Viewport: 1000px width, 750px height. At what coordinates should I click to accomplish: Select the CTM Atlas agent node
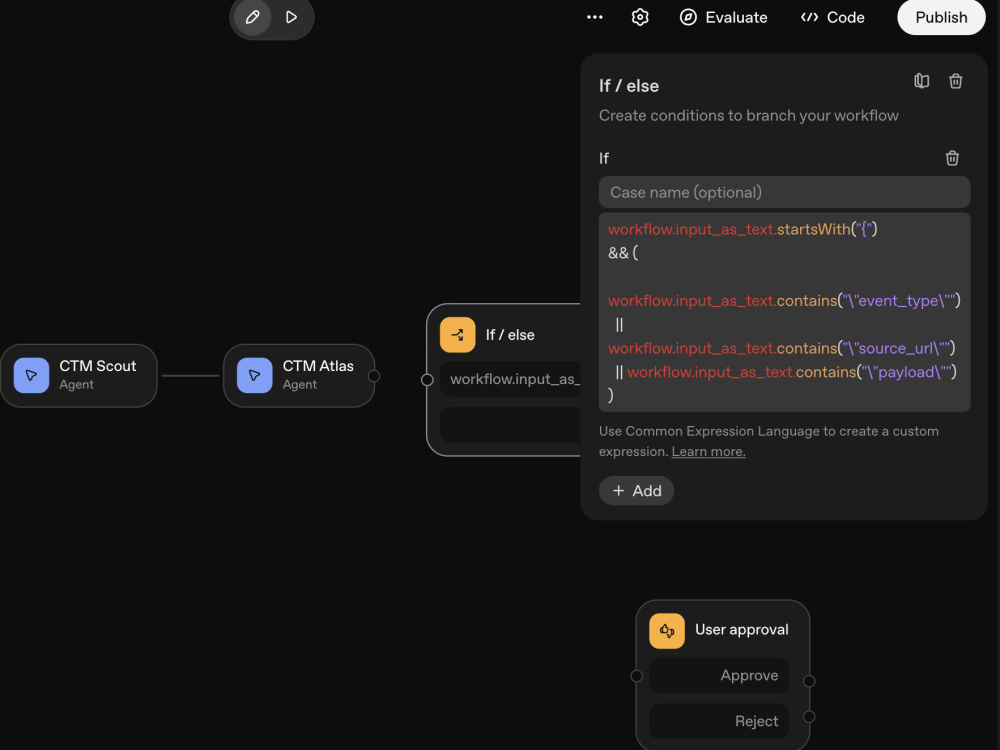299,376
